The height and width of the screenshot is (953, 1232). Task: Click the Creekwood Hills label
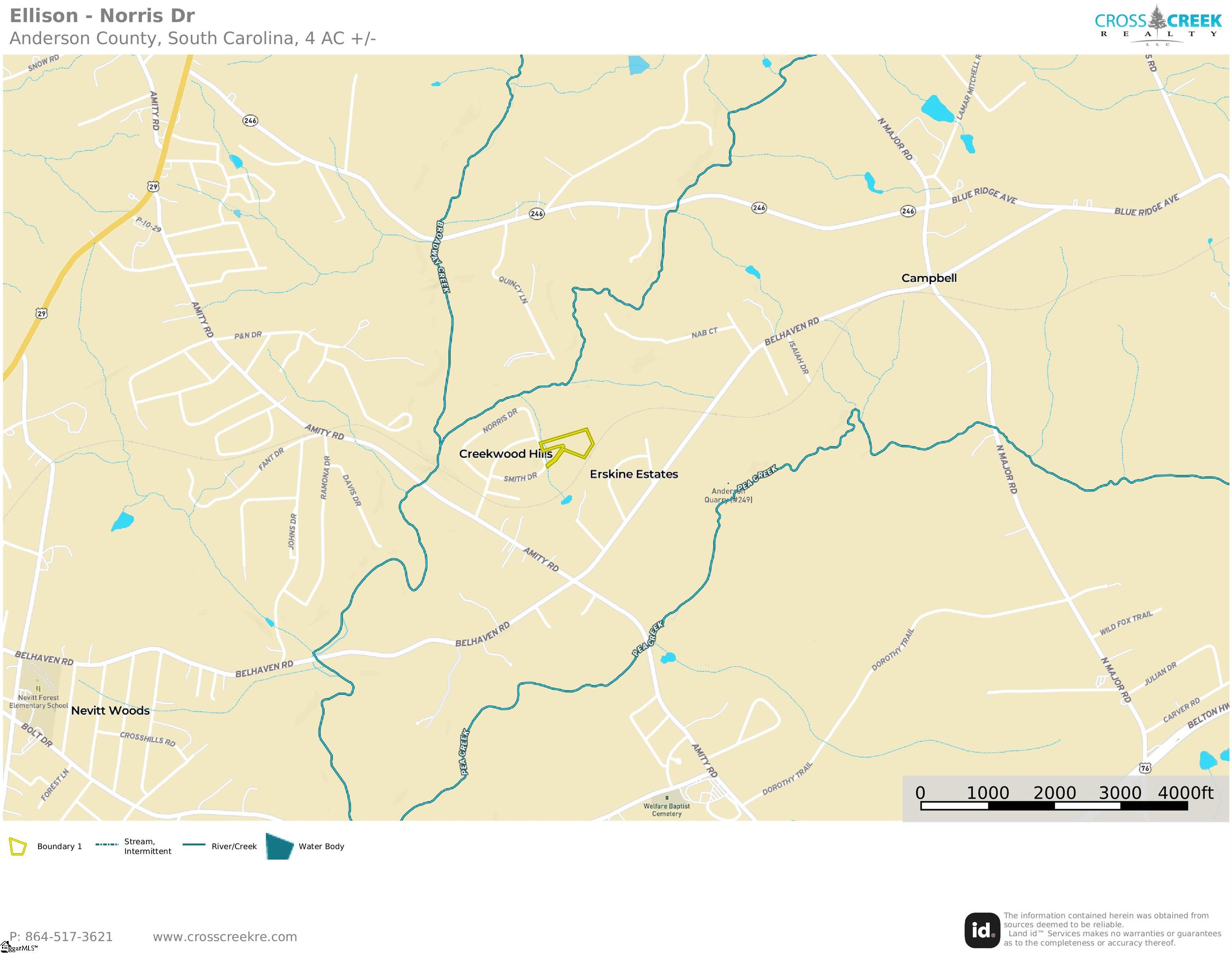506,454
